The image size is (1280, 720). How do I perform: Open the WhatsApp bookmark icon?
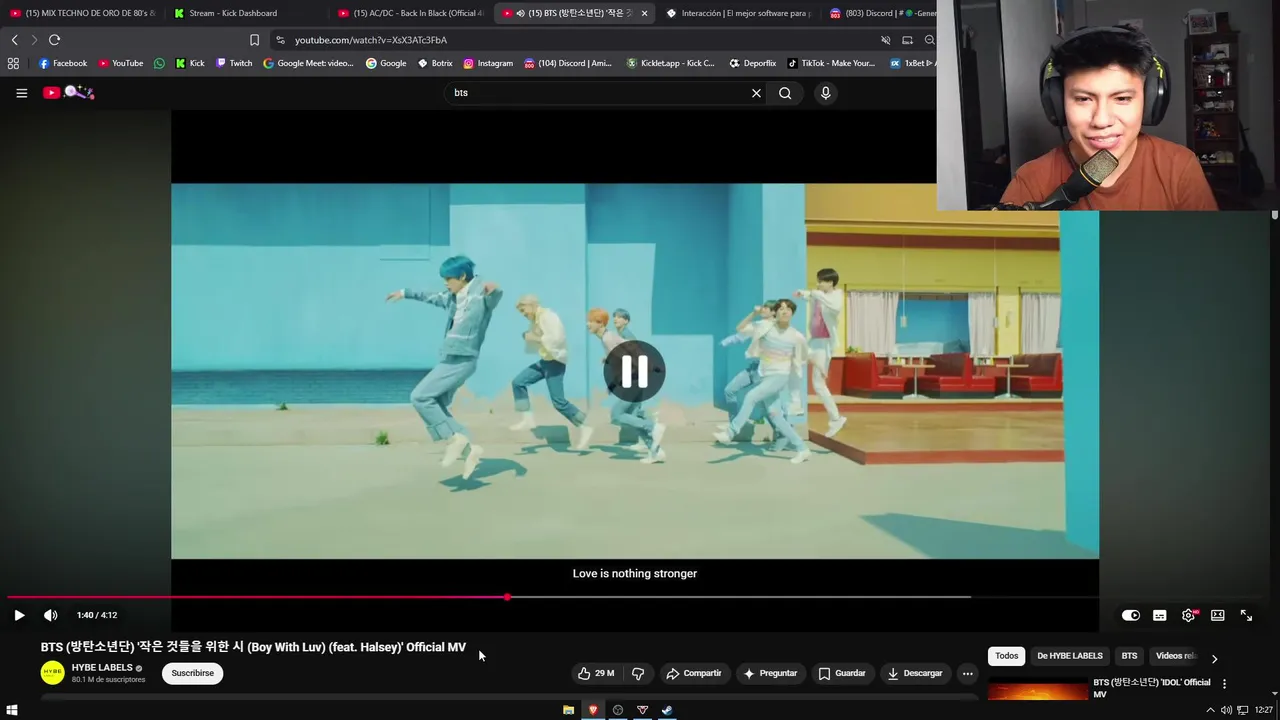click(x=159, y=63)
